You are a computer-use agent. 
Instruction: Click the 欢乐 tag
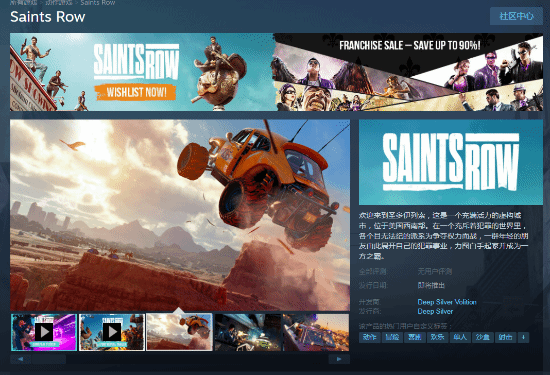click(437, 337)
